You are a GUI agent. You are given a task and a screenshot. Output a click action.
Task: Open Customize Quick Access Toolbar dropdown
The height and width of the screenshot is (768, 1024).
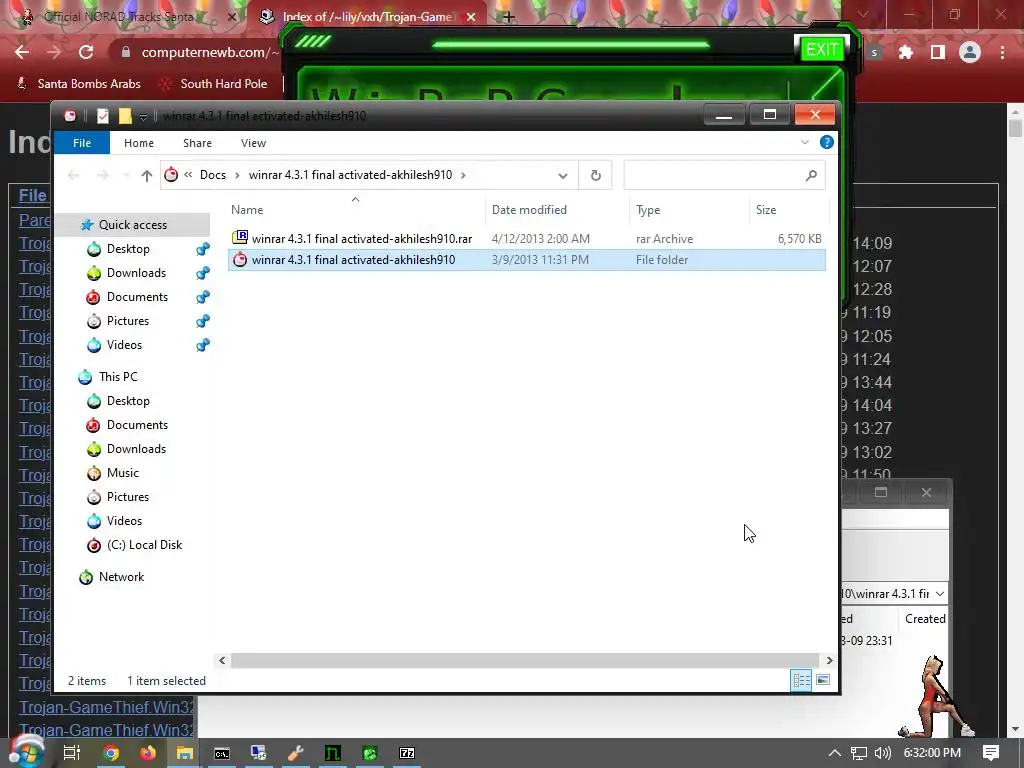(x=143, y=117)
